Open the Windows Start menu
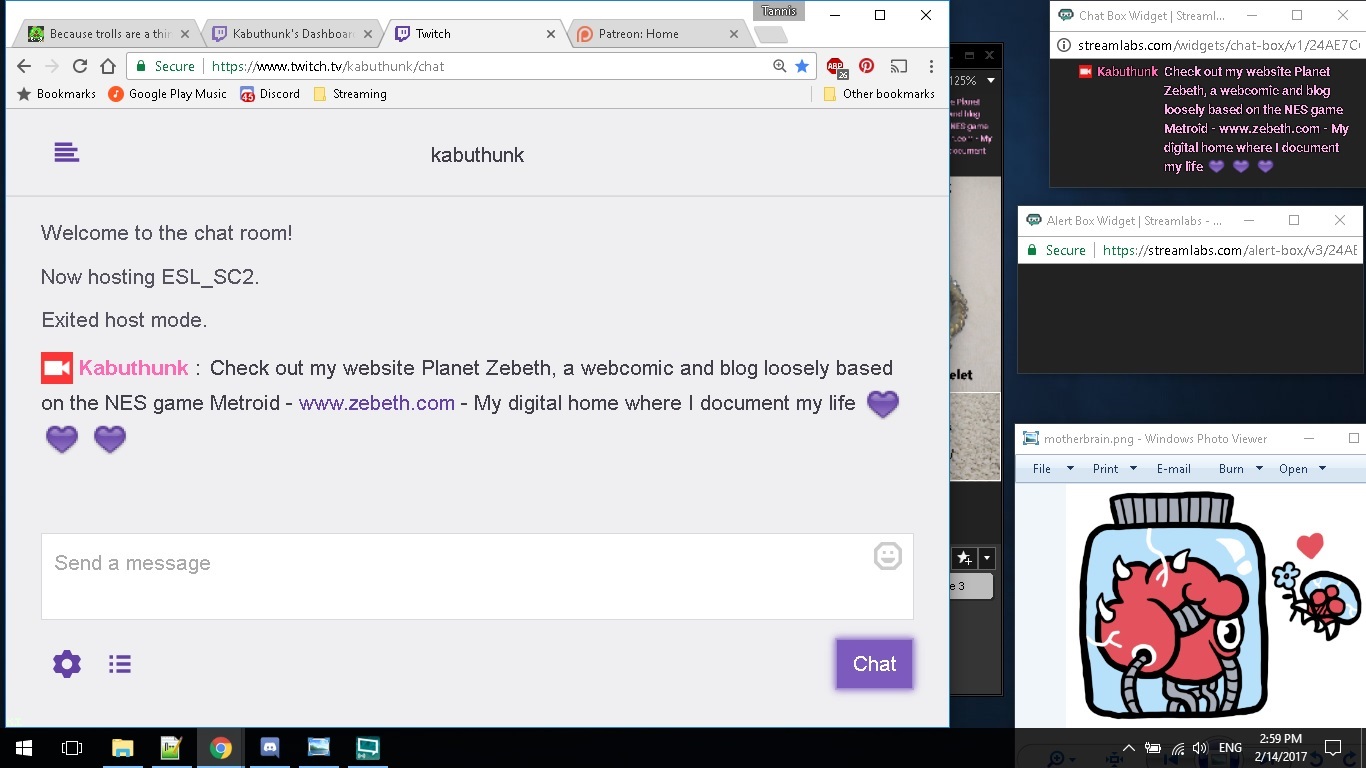Viewport: 1366px width, 768px height. 24,748
